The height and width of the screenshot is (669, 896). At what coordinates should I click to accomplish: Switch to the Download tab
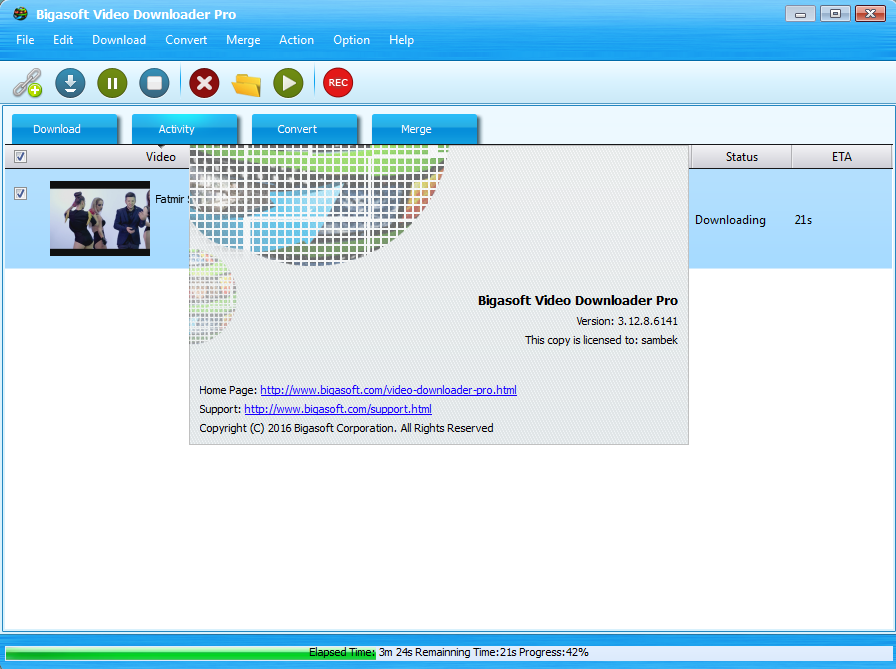coord(65,129)
